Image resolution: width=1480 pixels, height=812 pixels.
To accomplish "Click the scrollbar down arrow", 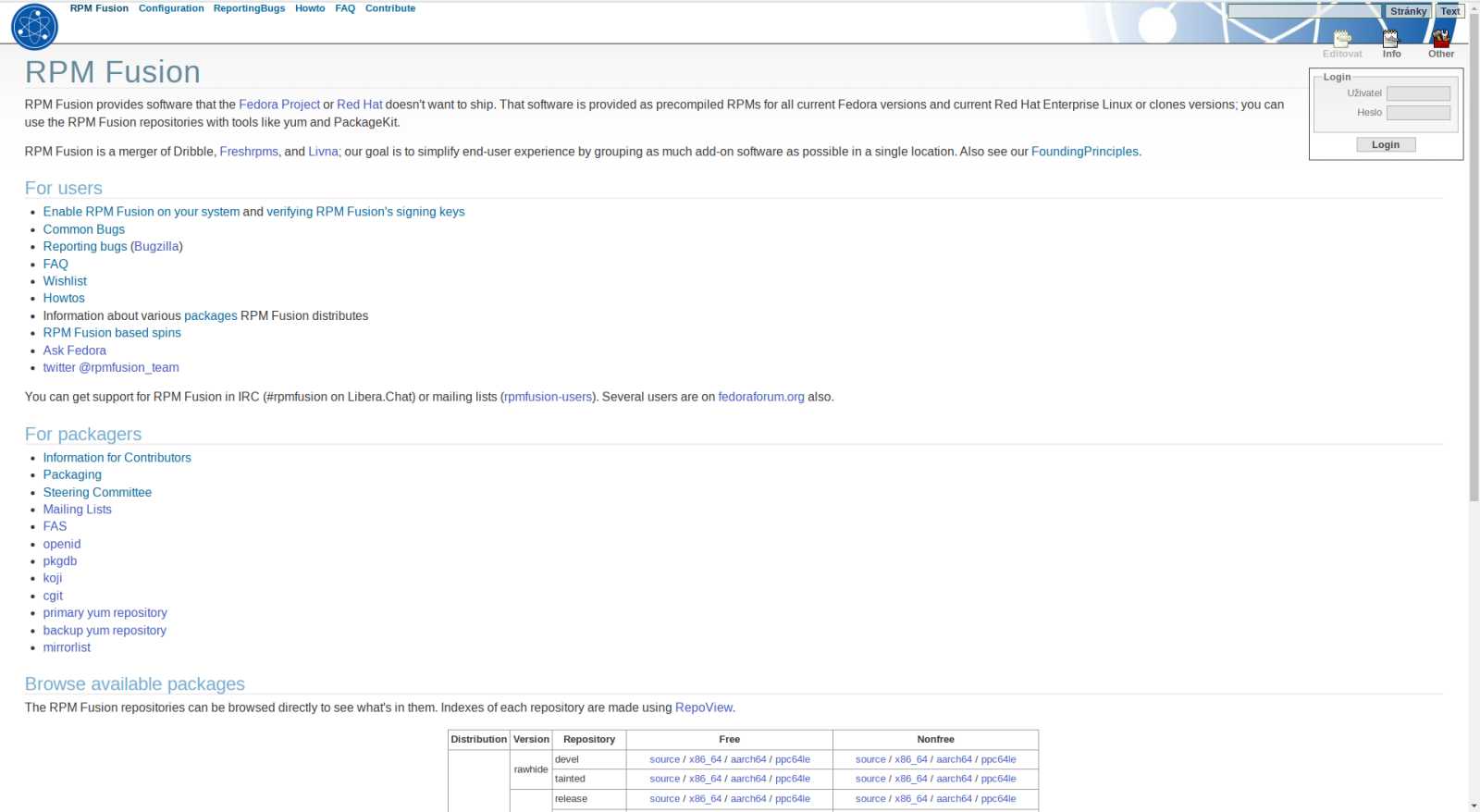I will [1474, 806].
